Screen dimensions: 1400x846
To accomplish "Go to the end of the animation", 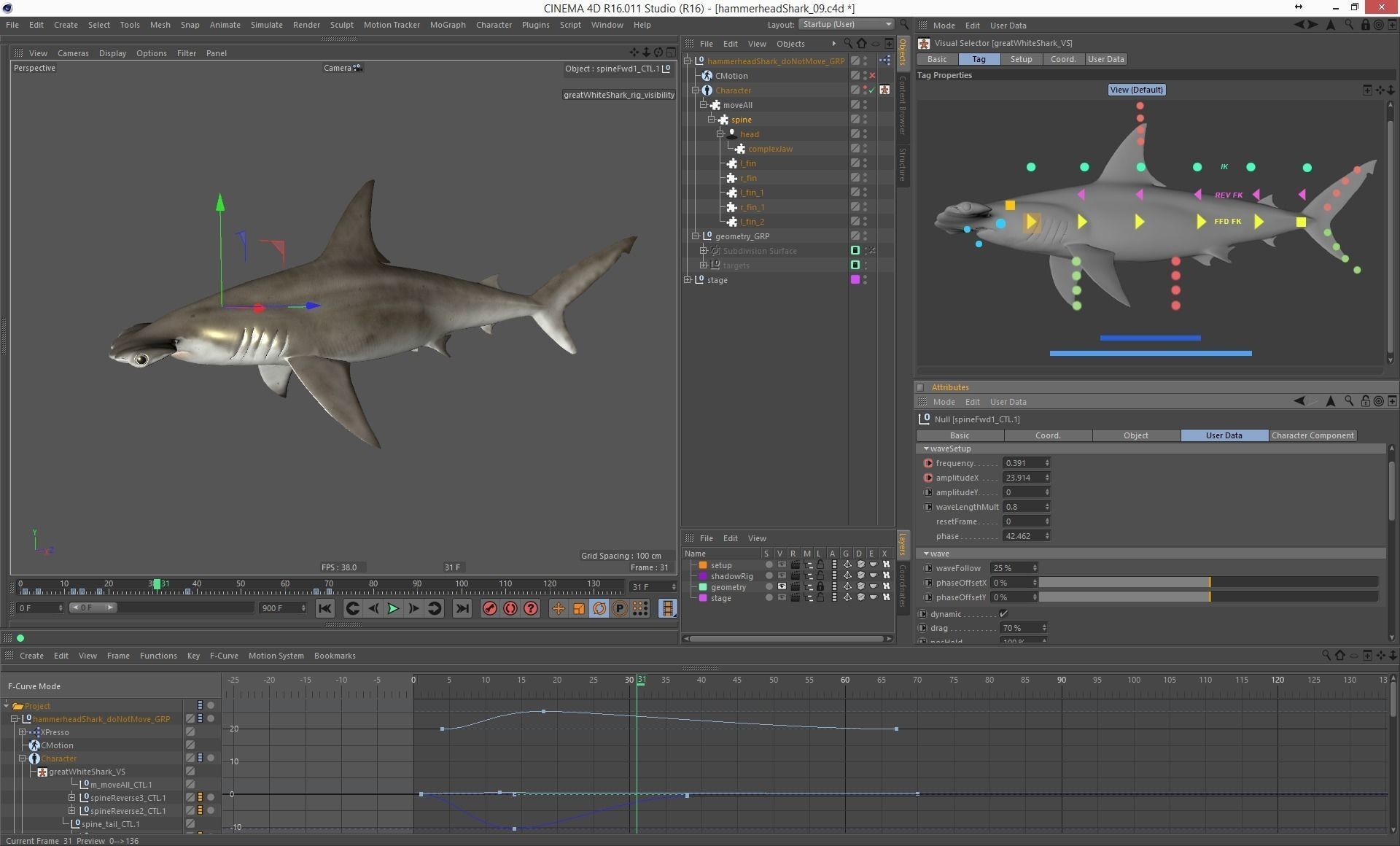I will click(x=462, y=608).
